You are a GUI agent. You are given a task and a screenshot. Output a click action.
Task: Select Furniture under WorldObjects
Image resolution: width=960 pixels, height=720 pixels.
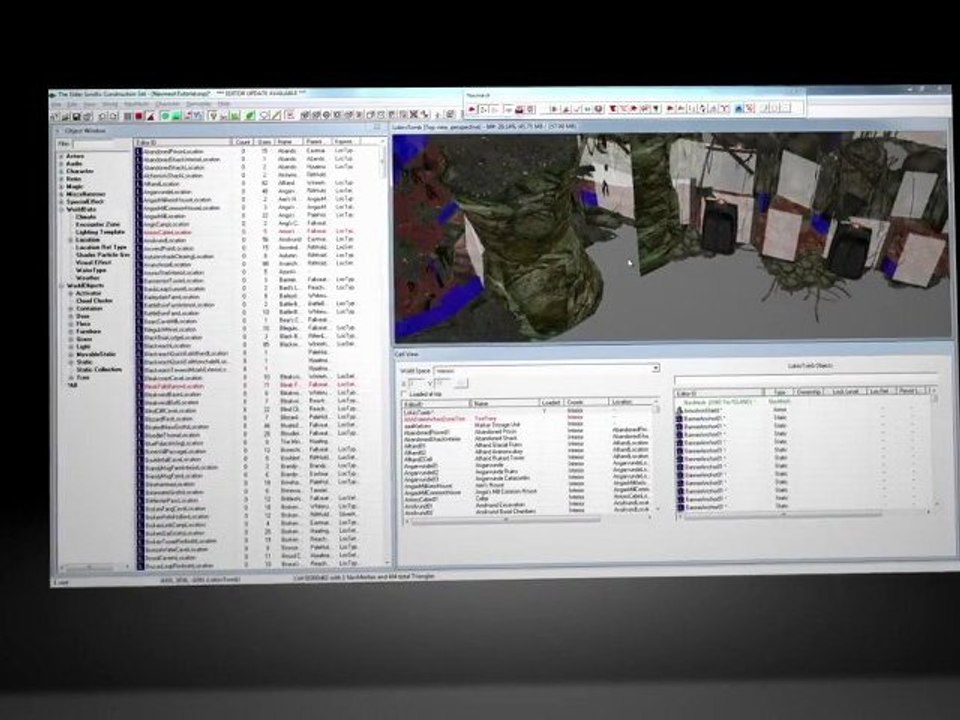(89, 331)
